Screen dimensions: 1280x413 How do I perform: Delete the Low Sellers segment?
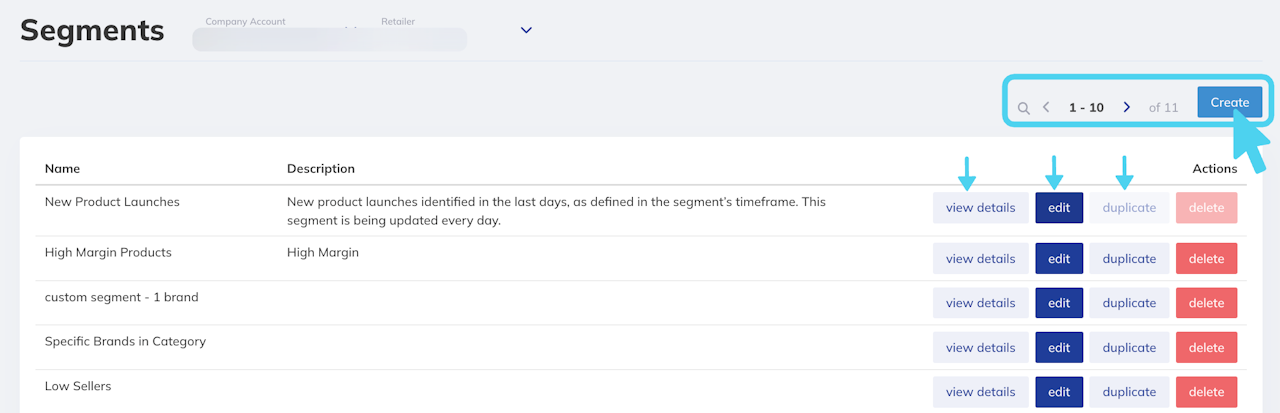click(1206, 392)
